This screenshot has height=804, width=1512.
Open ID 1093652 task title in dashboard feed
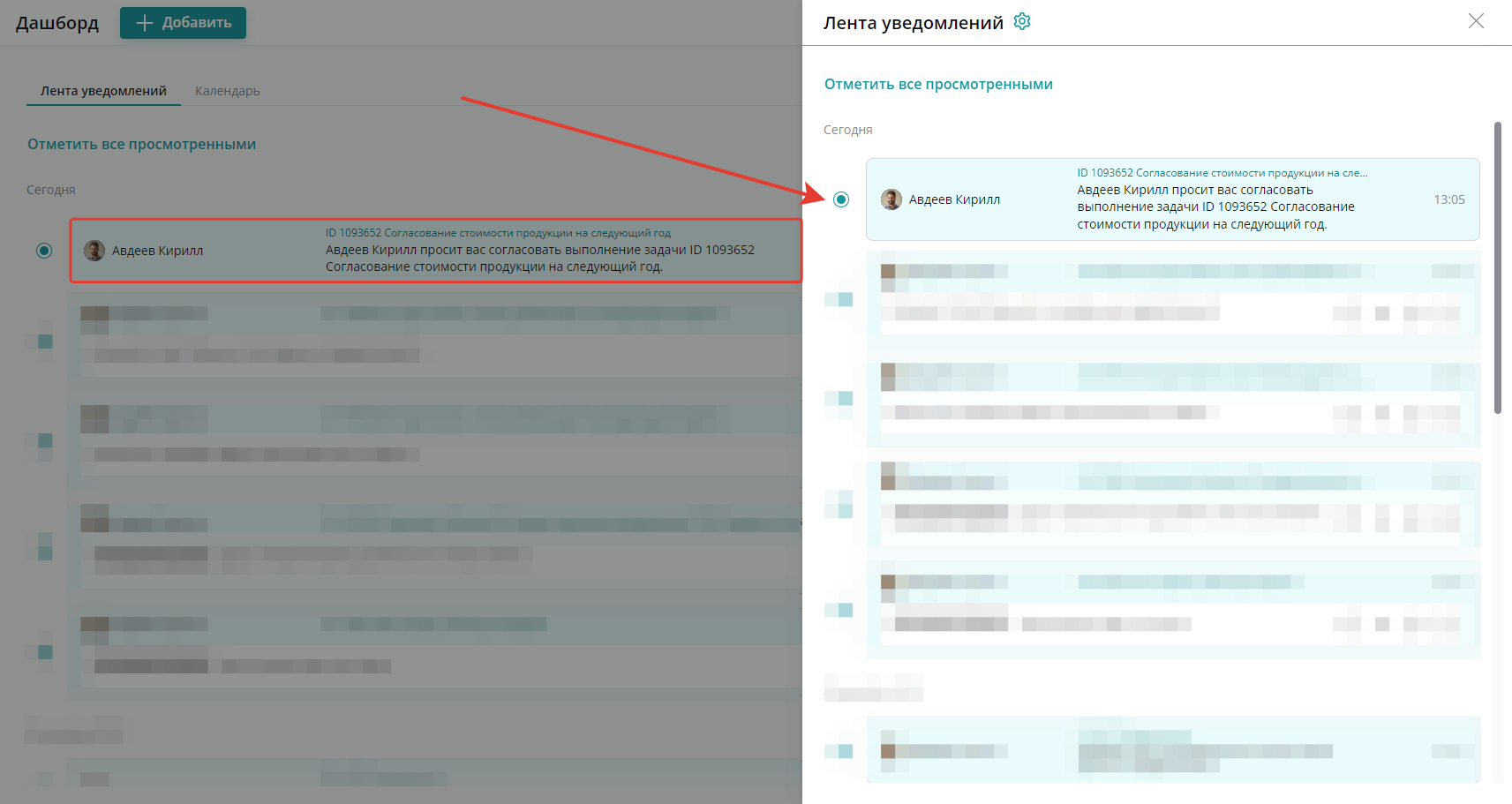click(498, 233)
